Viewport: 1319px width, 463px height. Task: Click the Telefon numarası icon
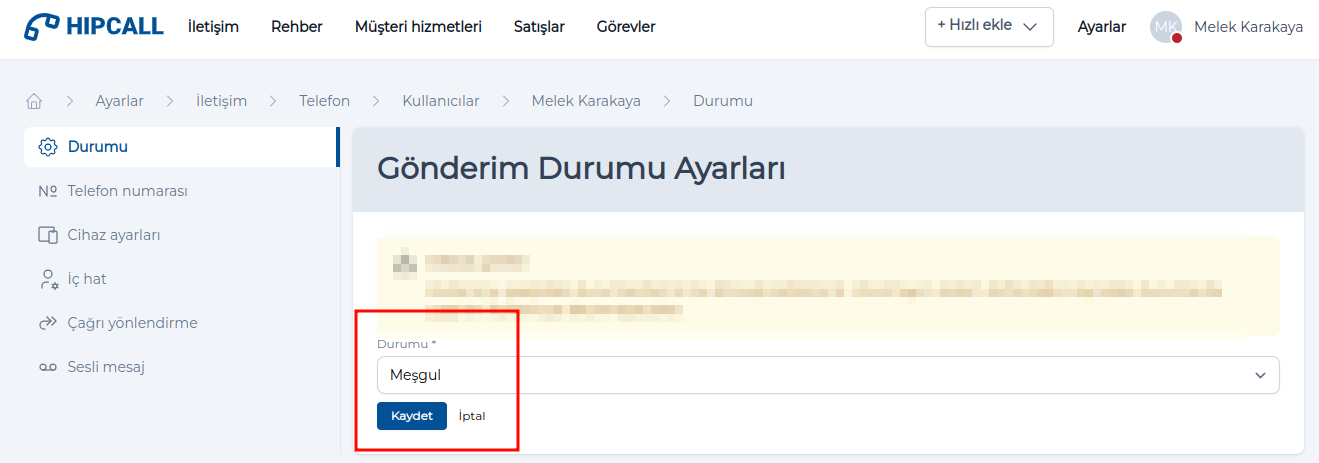coord(47,191)
